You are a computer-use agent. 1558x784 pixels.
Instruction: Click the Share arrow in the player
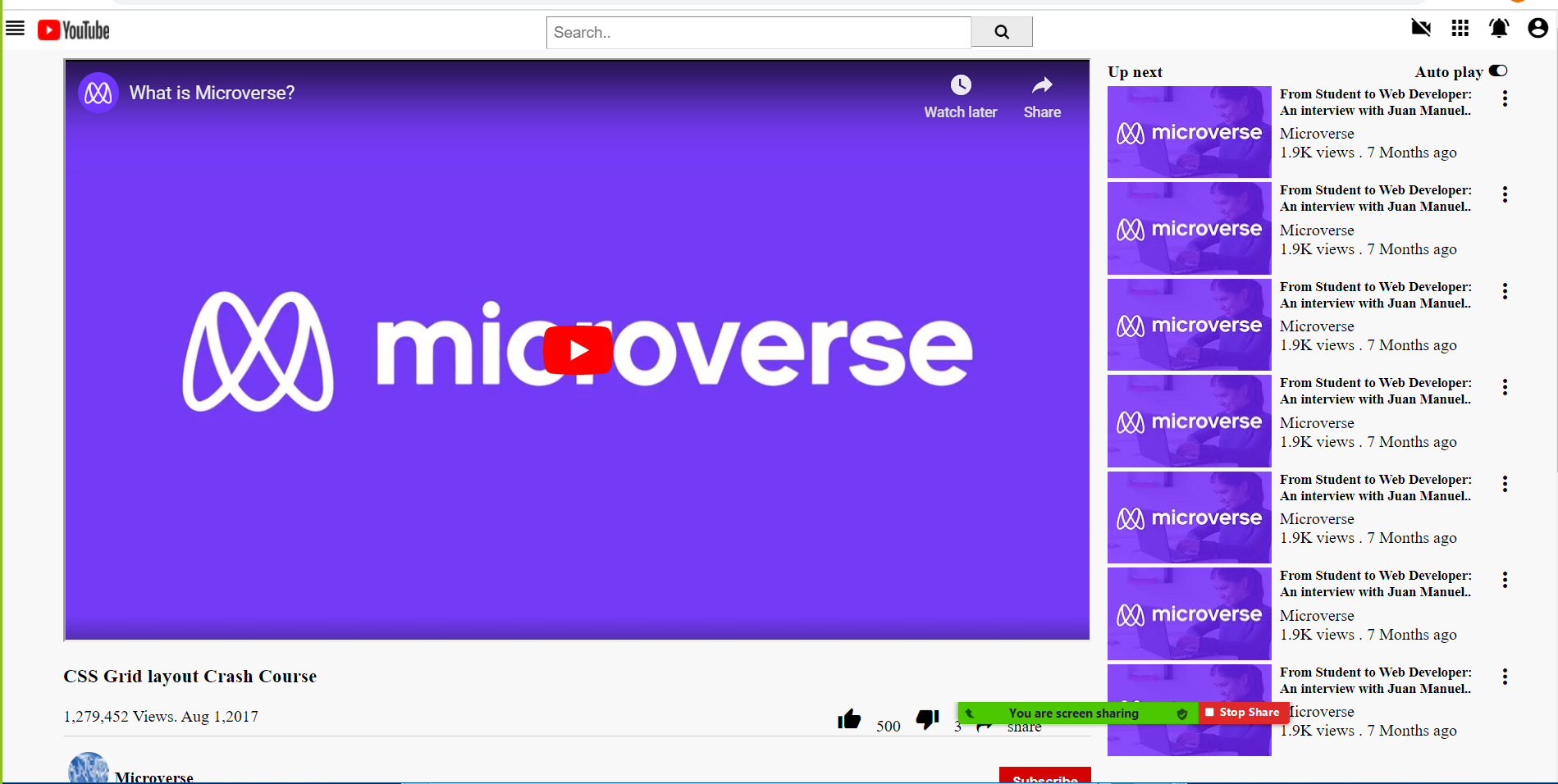(1042, 85)
